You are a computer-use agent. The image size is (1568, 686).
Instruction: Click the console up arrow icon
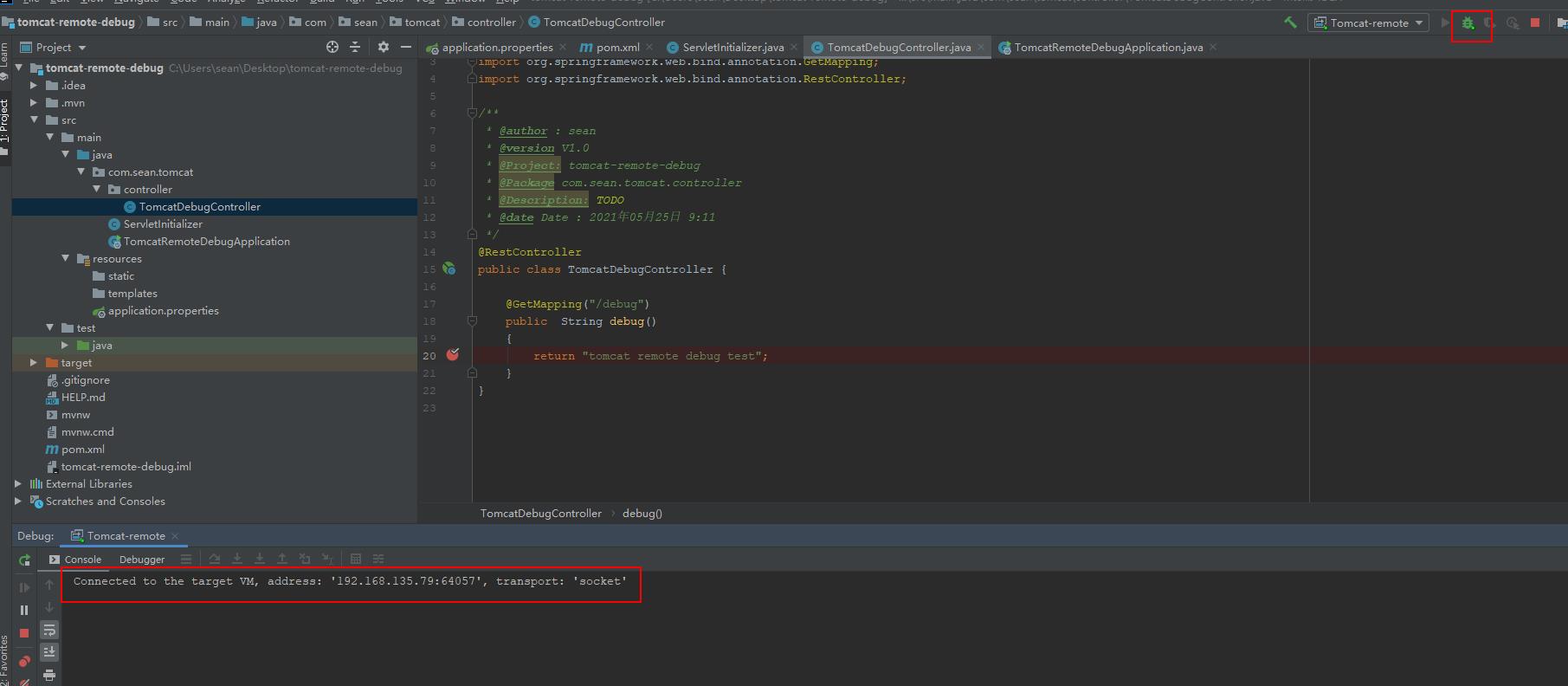49,586
